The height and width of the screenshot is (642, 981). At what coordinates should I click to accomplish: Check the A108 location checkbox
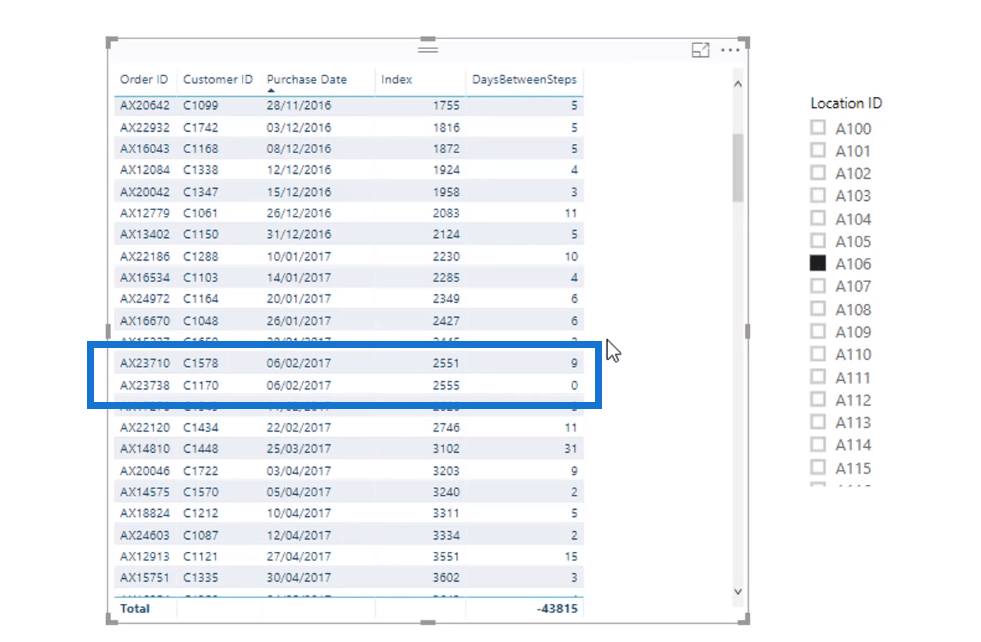818,309
